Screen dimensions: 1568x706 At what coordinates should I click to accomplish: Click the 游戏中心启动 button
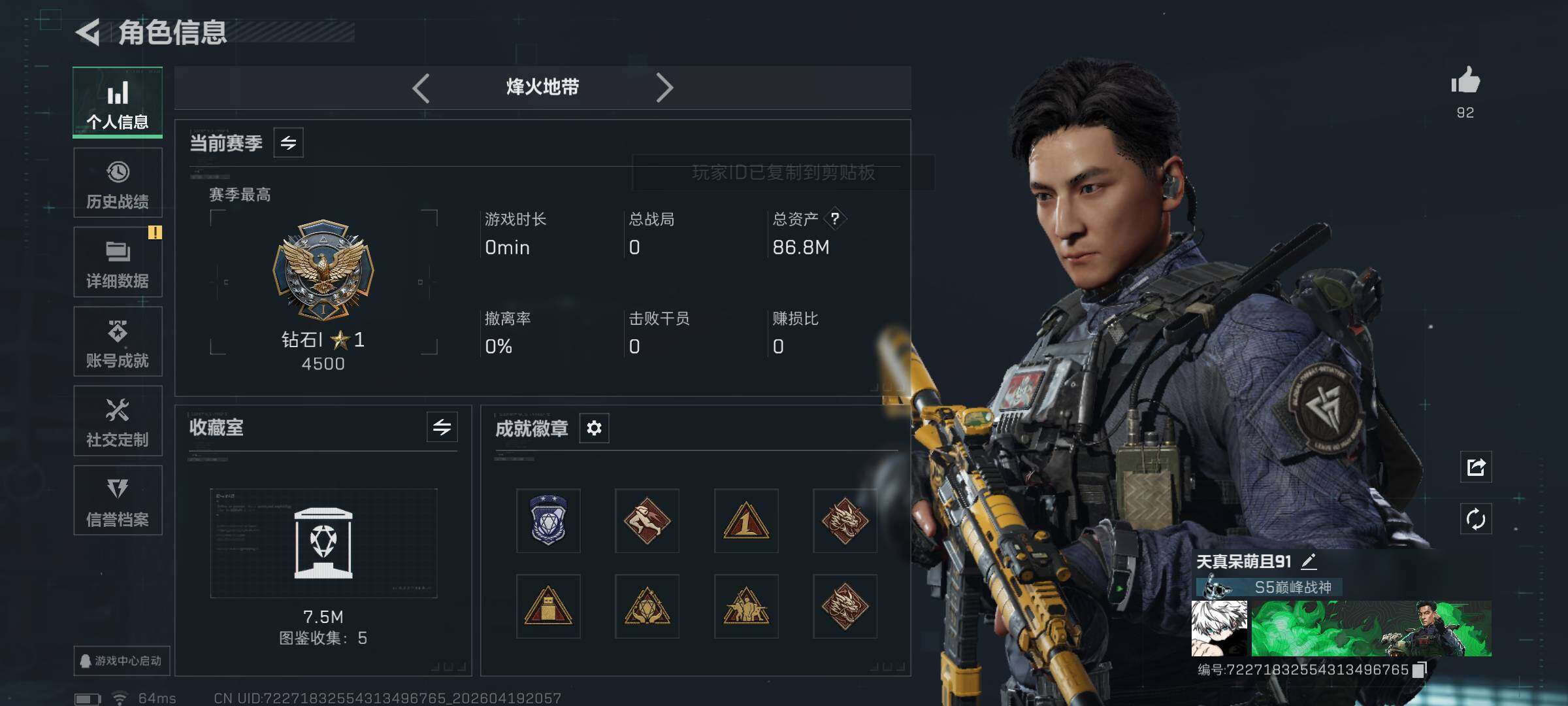point(122,661)
